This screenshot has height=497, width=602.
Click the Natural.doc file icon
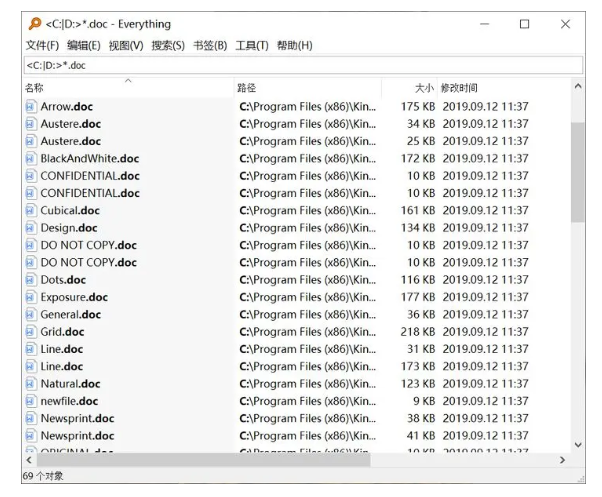pos(31,384)
